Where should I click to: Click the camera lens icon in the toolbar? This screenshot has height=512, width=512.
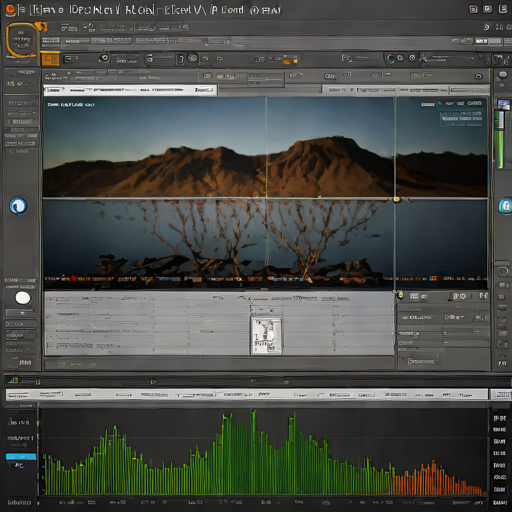pos(104,58)
